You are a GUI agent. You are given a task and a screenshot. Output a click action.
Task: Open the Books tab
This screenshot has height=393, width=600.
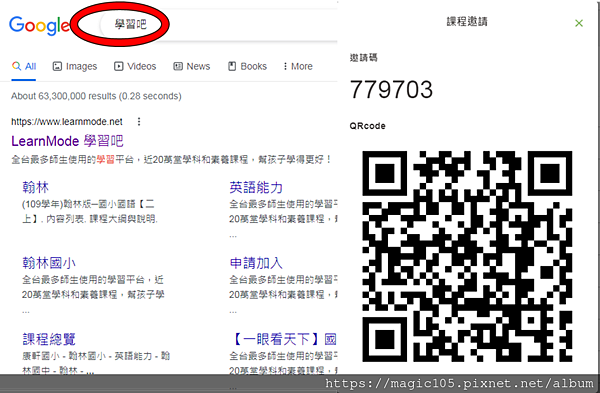pyautogui.click(x=247, y=67)
